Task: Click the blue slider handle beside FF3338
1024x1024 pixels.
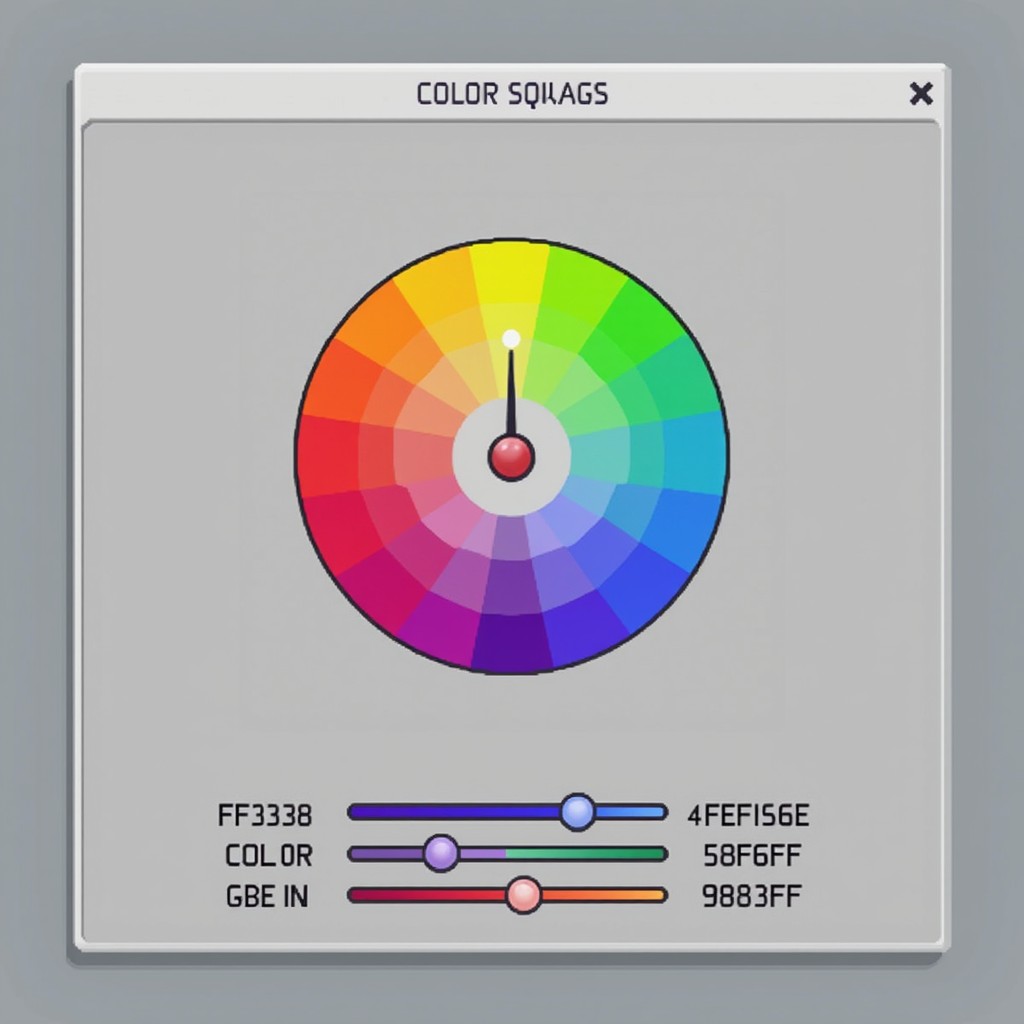Action: point(577,812)
